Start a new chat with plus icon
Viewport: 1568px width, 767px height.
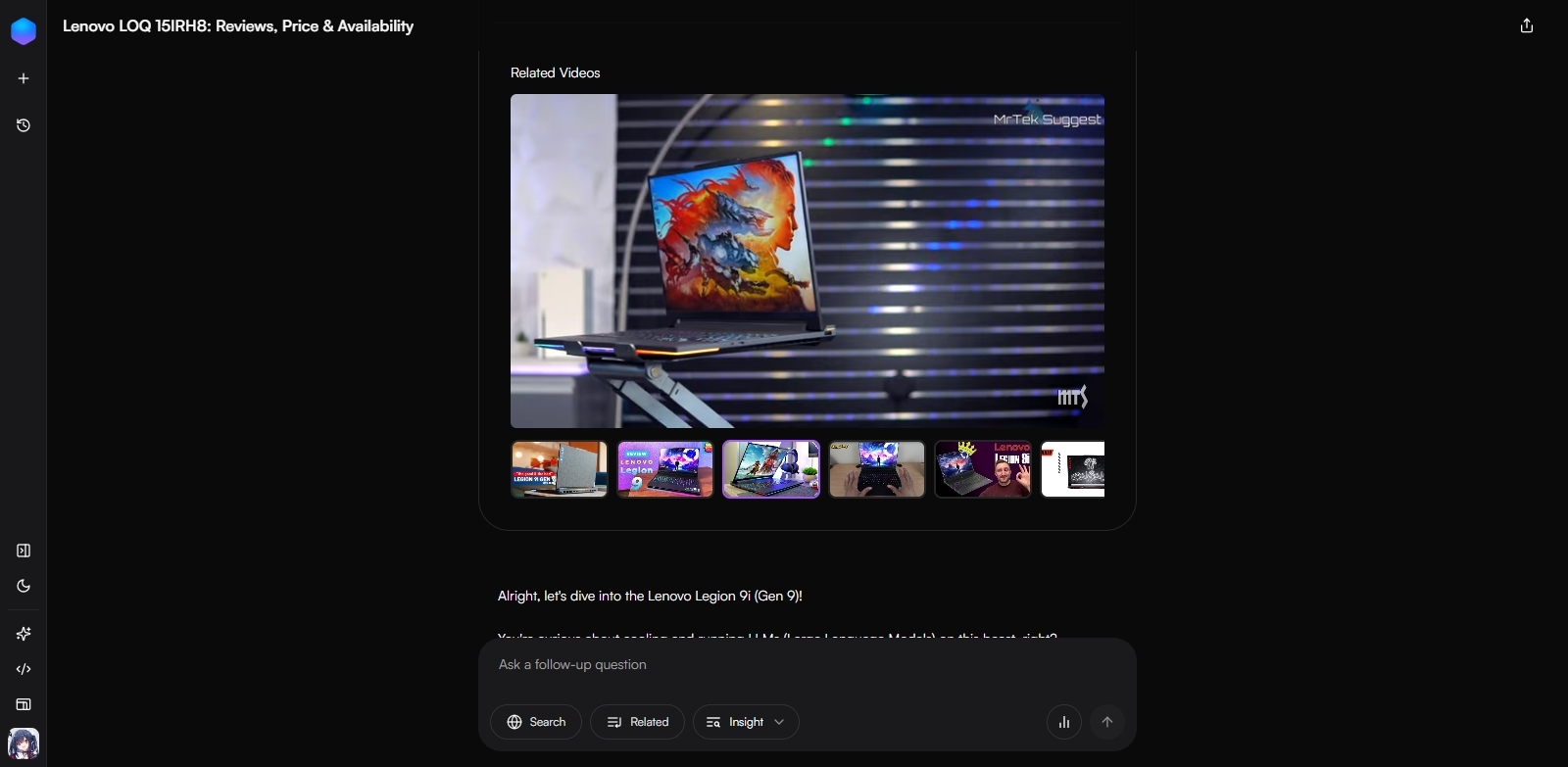click(x=24, y=78)
